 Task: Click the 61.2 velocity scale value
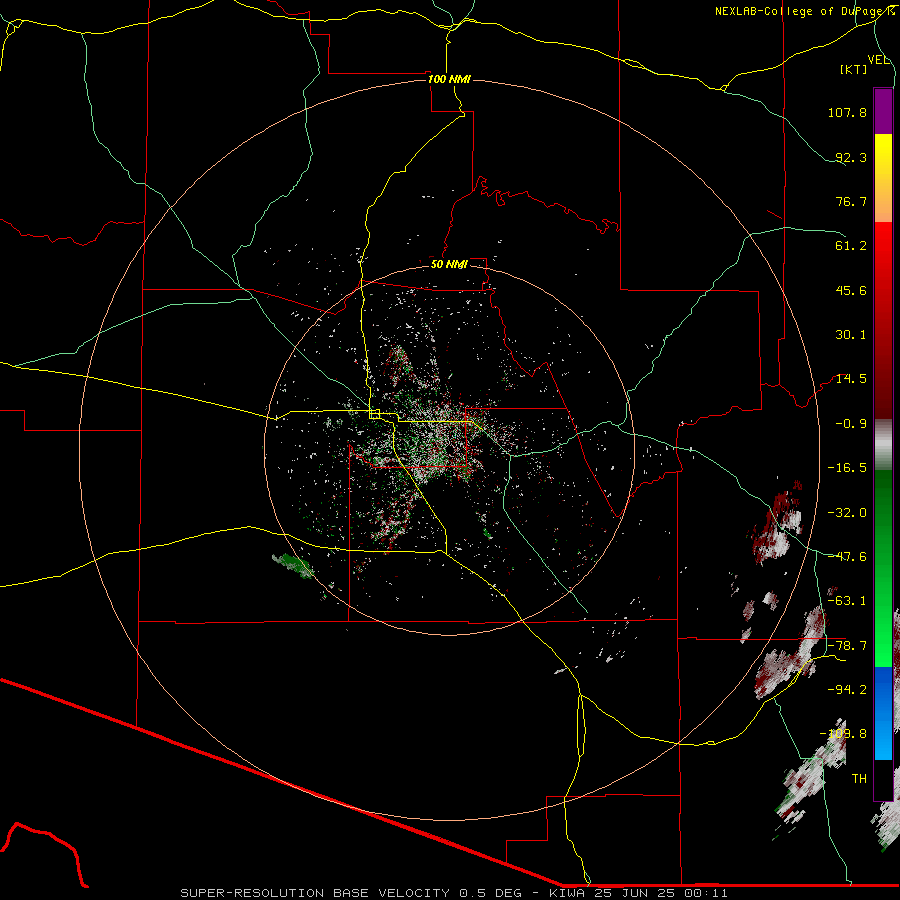coord(851,246)
